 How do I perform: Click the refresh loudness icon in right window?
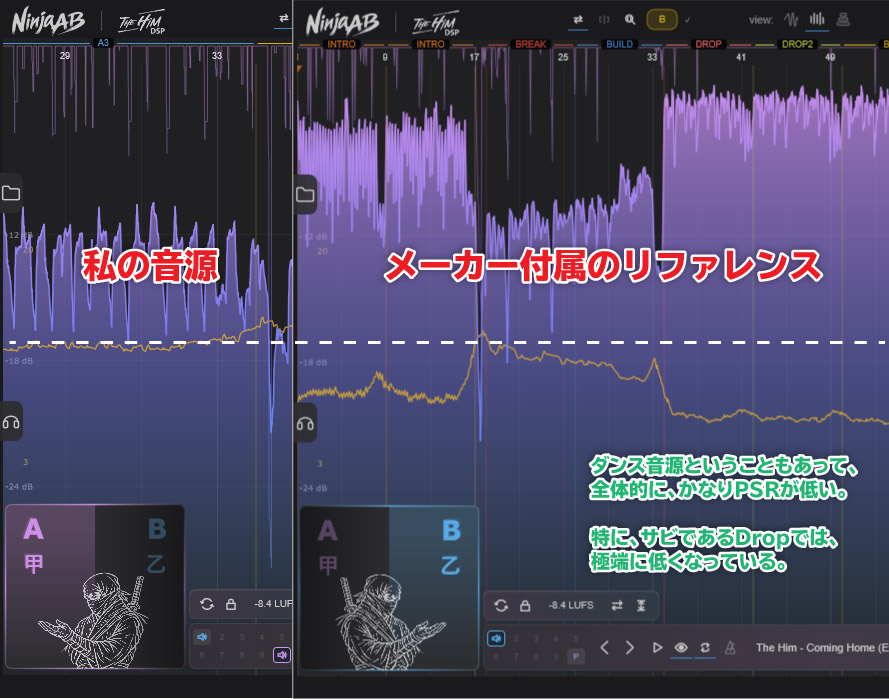pyautogui.click(x=501, y=605)
